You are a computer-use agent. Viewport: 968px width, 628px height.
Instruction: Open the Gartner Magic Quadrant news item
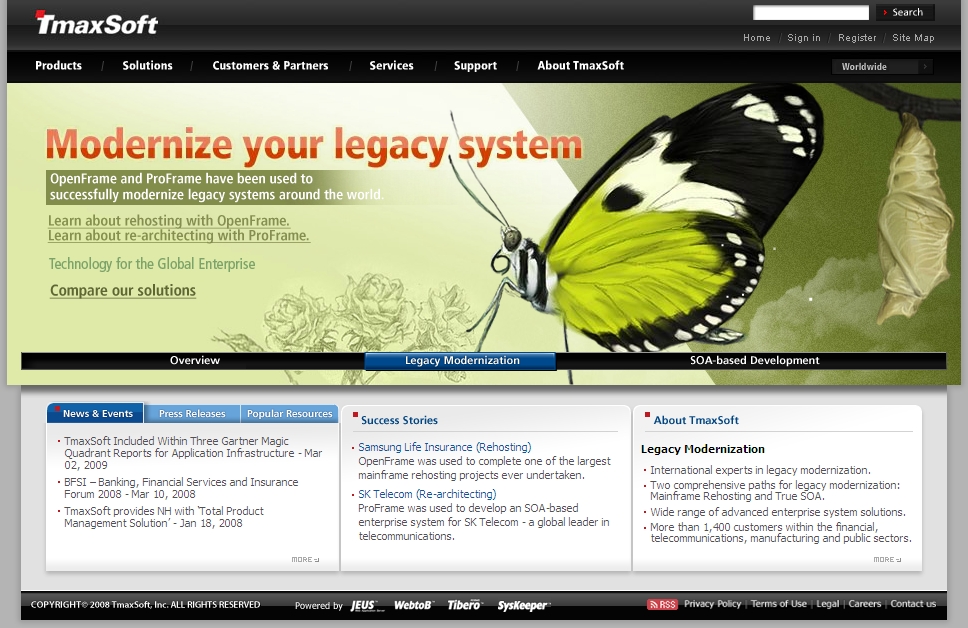[193, 453]
